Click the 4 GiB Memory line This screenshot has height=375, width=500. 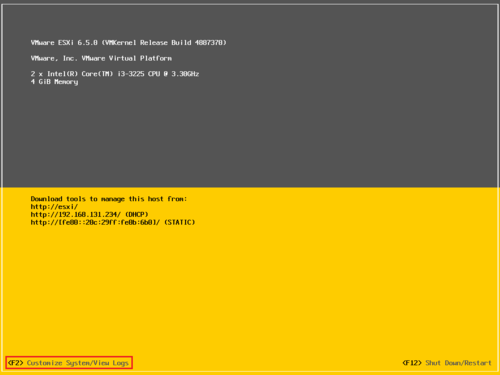[54, 82]
